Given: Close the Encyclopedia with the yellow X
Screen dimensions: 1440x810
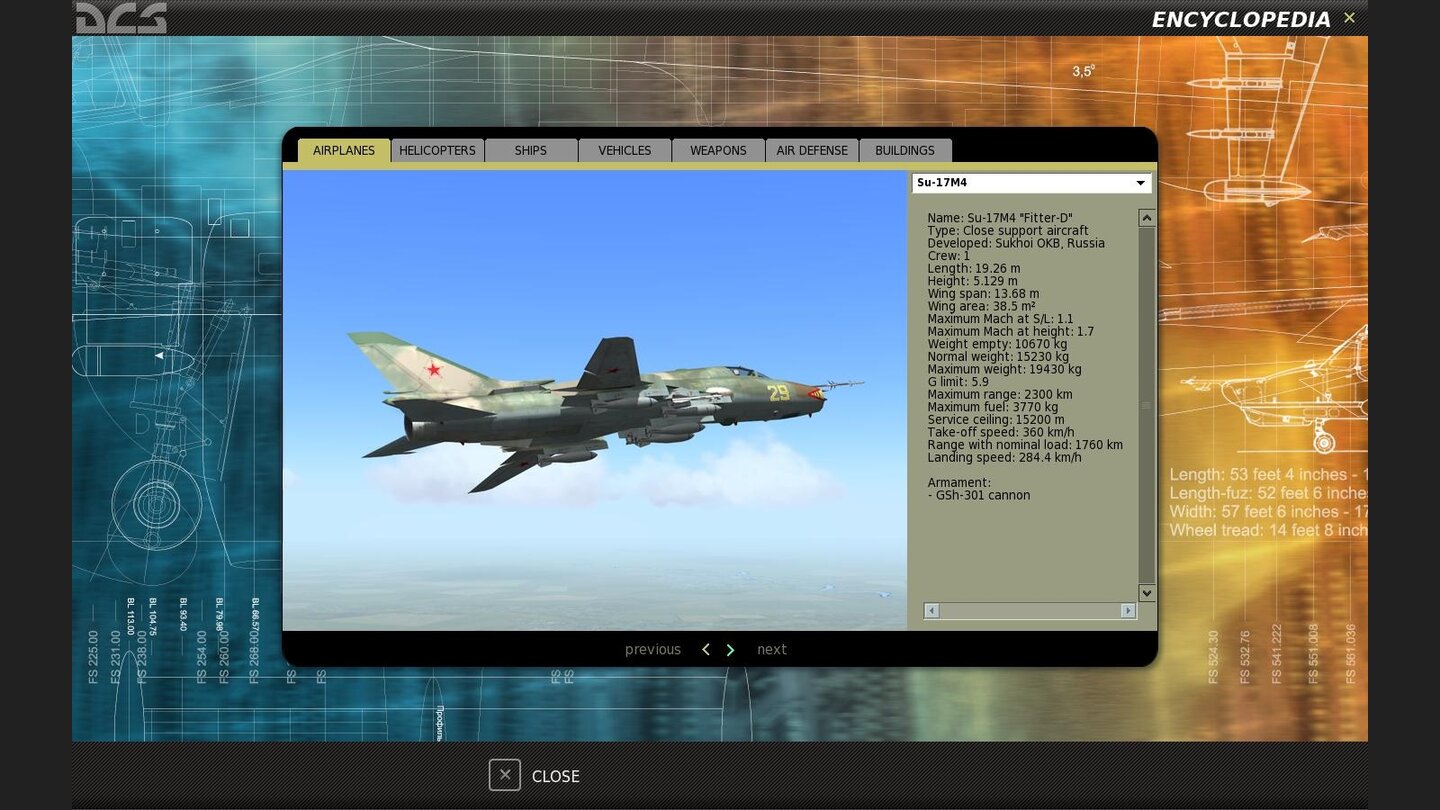Looking at the screenshot, I should pyautogui.click(x=1349, y=17).
